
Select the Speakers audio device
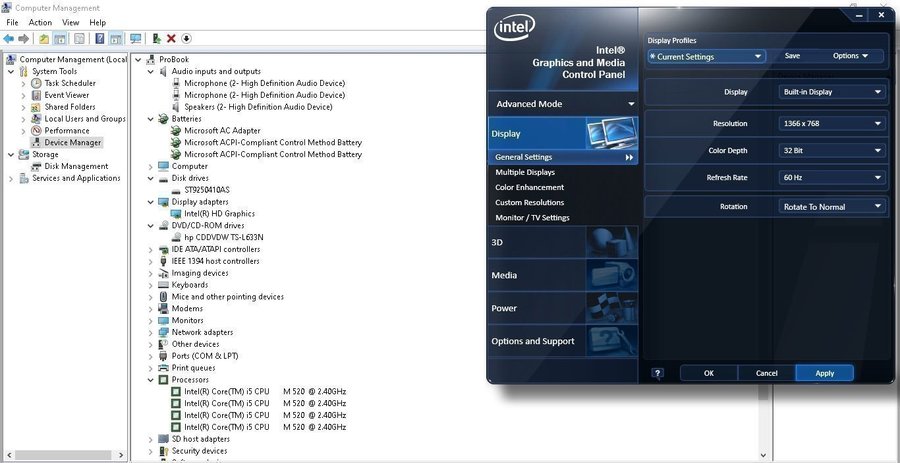pos(258,107)
